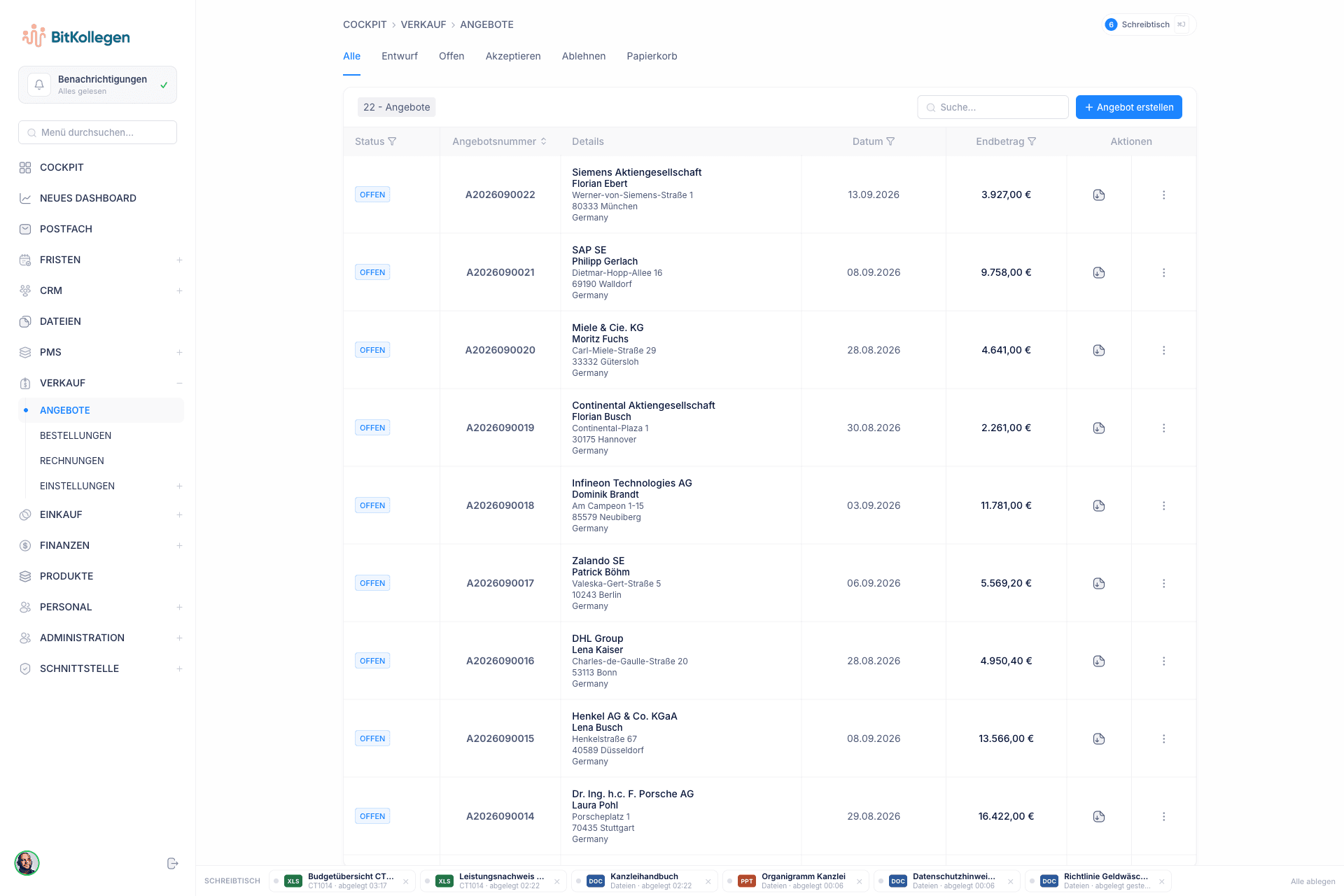
Task: Switch to the Entwurf tab
Action: pos(400,56)
